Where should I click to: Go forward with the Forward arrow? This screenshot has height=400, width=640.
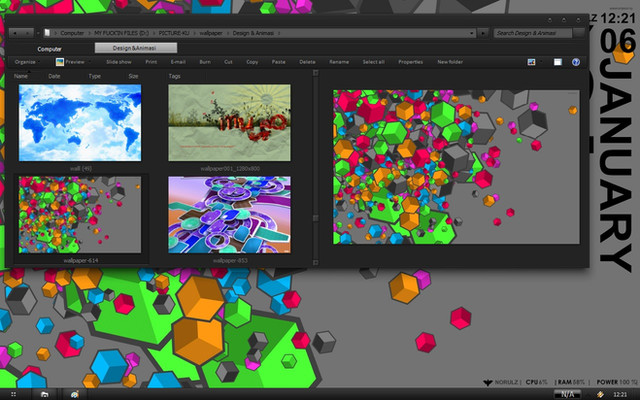[x=27, y=33]
